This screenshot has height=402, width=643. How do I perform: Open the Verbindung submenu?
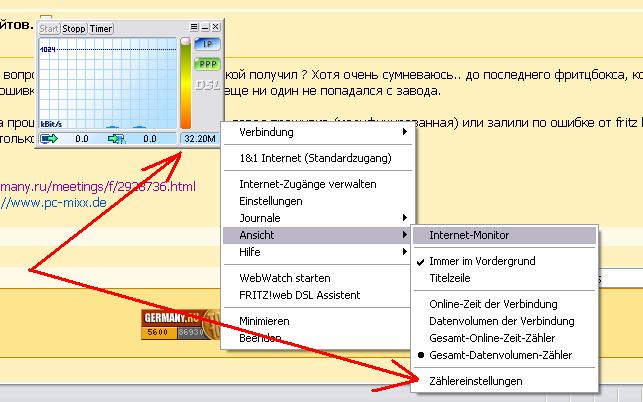(317, 132)
